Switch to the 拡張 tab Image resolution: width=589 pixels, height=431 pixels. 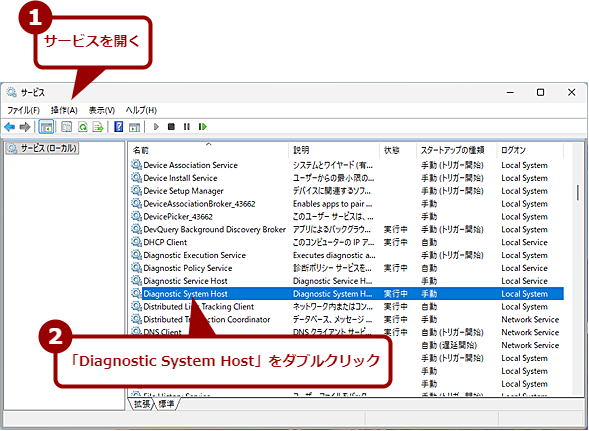142,404
